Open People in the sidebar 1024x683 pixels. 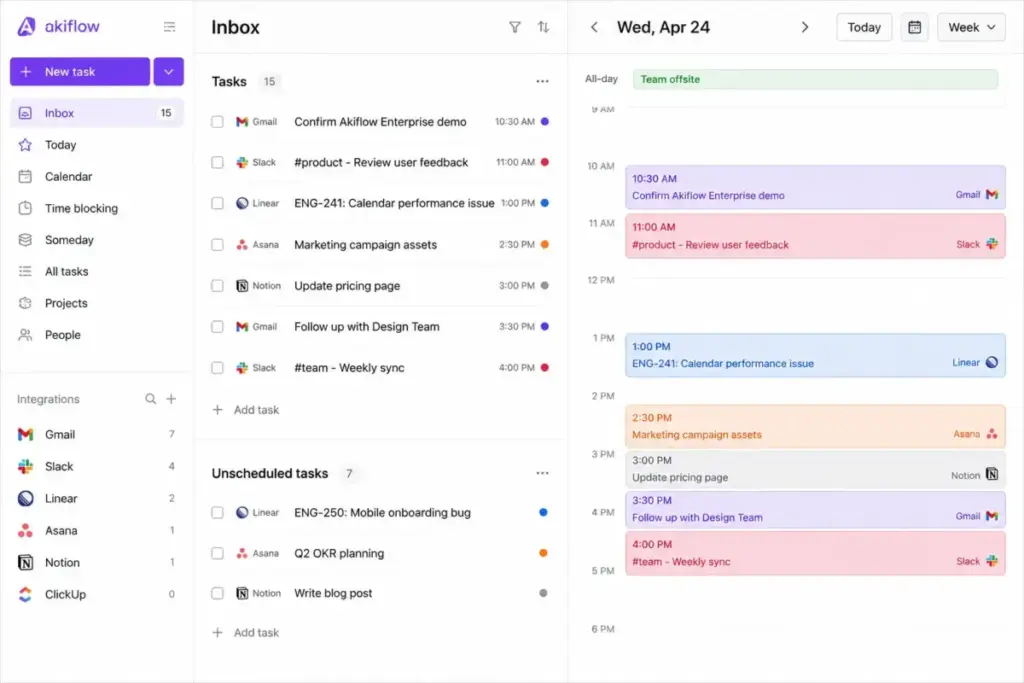point(96,335)
